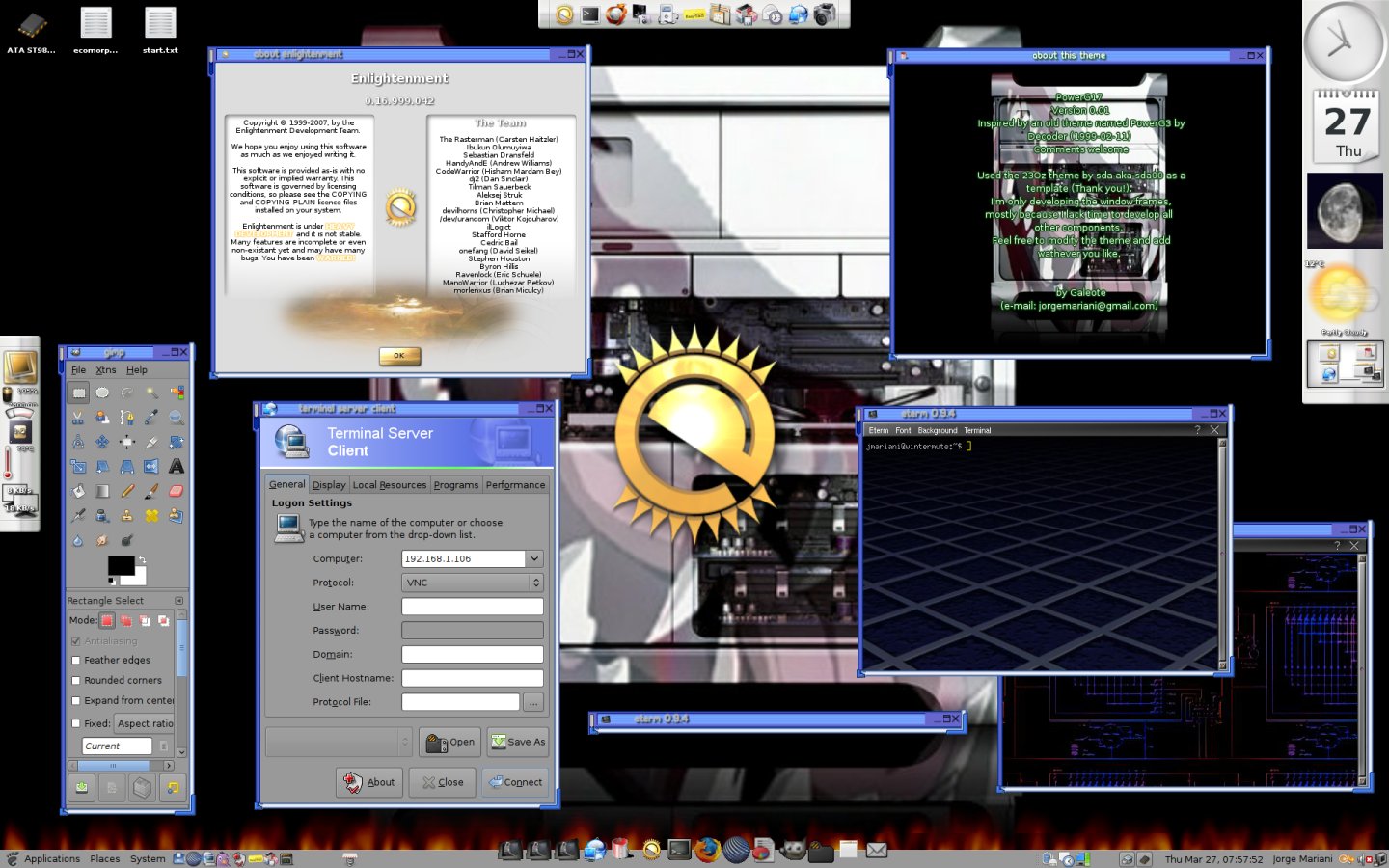Set selection mode to Add
The width and height of the screenshot is (1389, 868).
tap(126, 620)
